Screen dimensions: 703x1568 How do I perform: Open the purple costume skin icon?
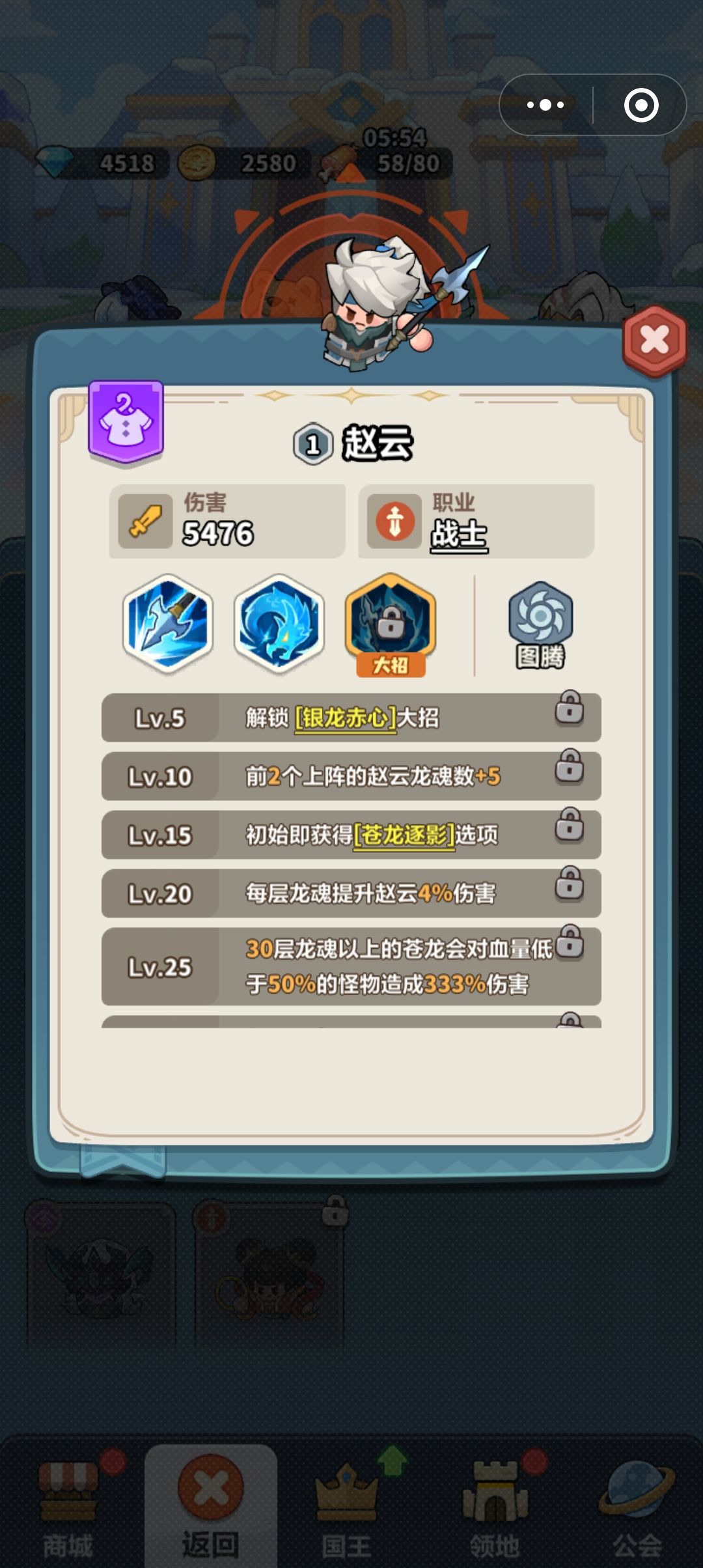click(x=126, y=422)
